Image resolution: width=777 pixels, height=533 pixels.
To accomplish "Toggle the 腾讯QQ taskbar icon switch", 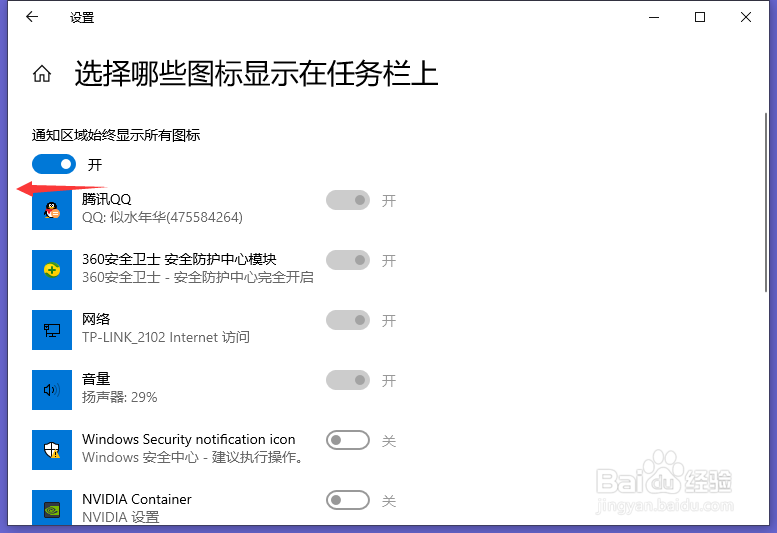I will coord(348,200).
